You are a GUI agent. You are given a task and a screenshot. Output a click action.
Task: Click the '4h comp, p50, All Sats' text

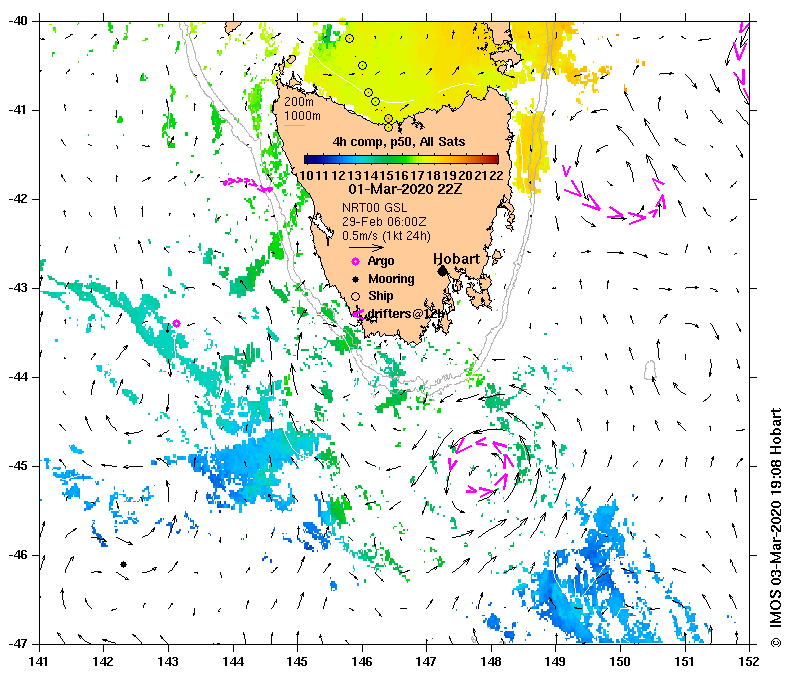399,141
